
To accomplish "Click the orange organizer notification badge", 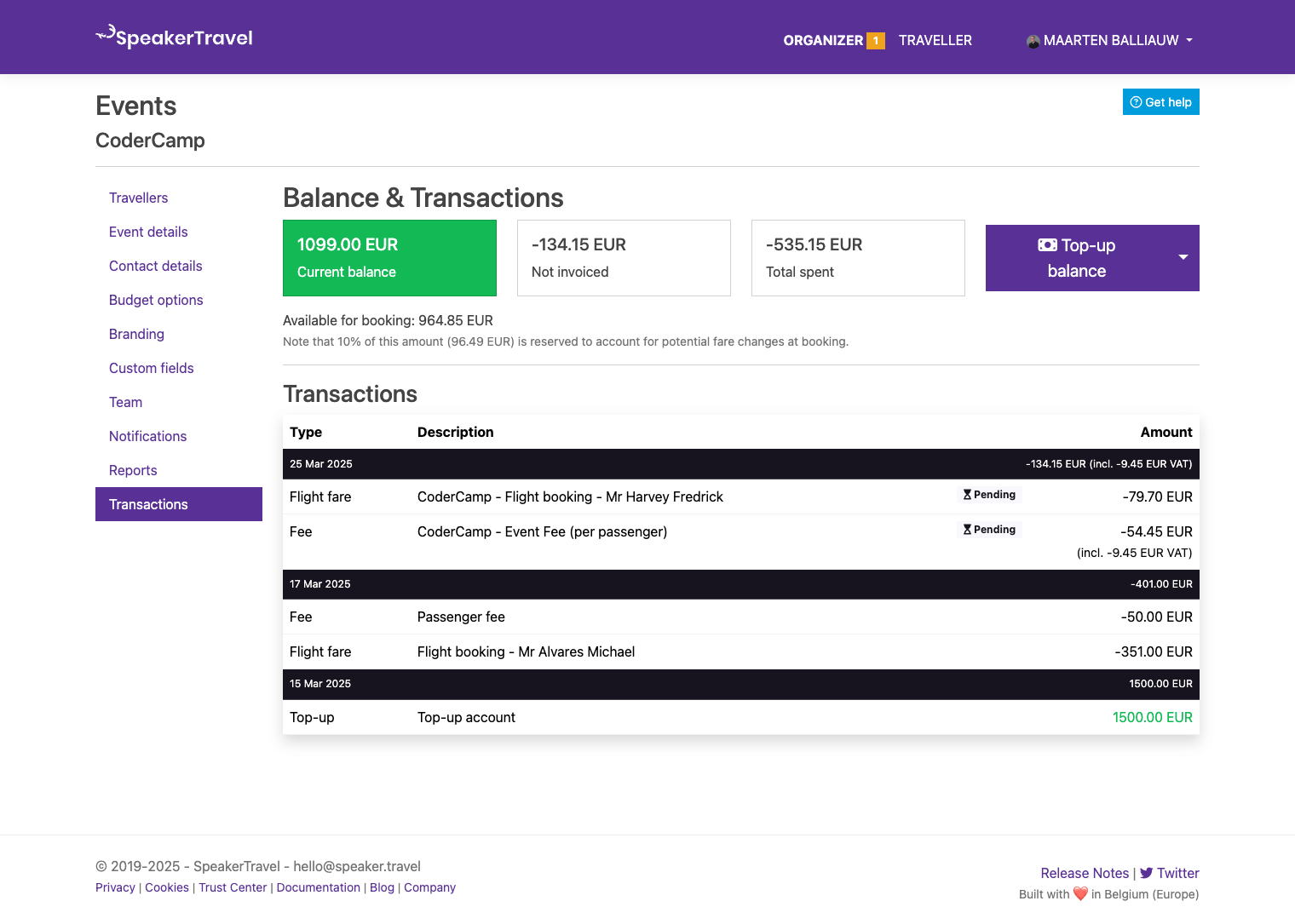I will [875, 41].
